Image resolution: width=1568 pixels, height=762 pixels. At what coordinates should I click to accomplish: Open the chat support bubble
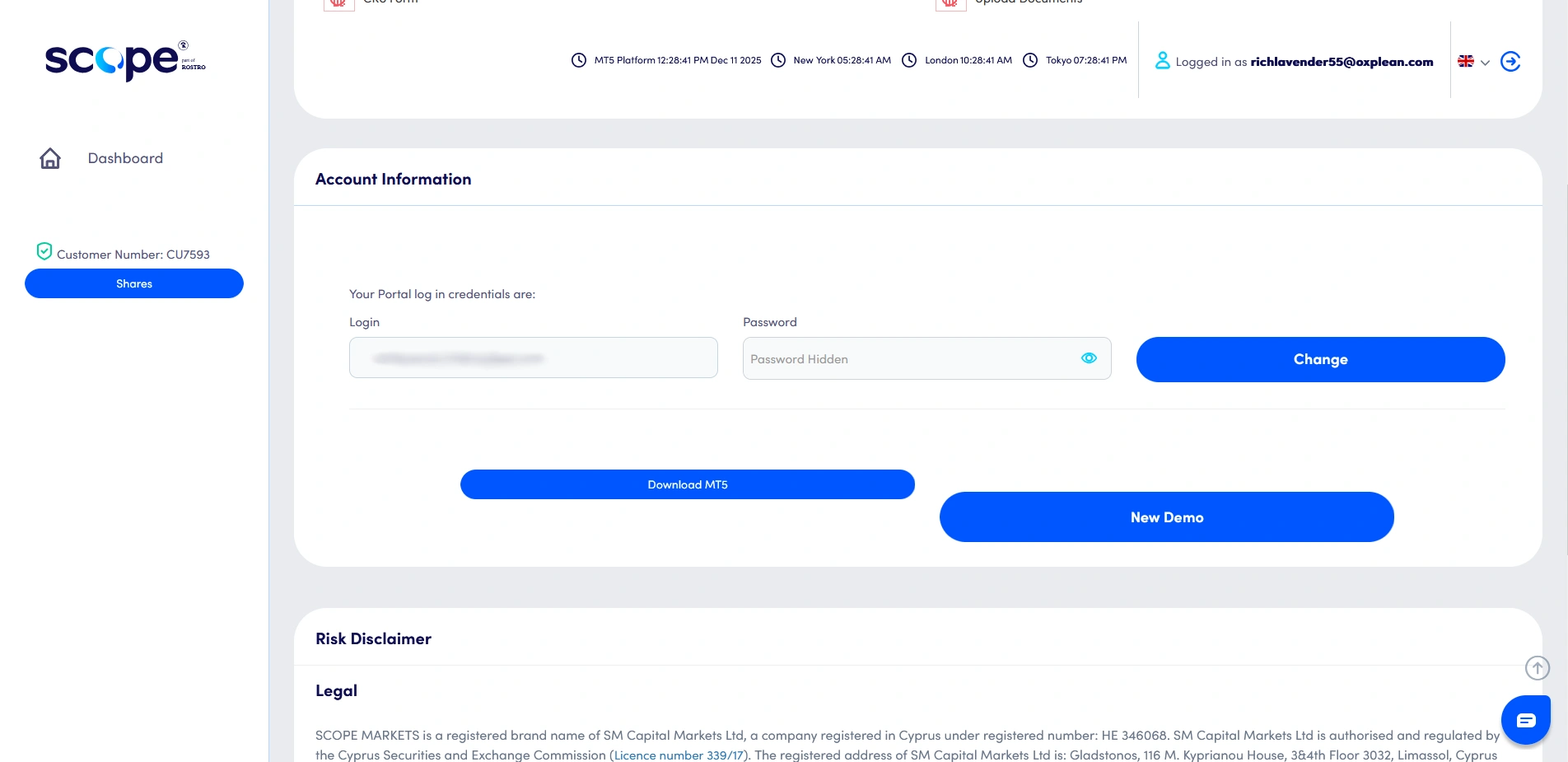pyautogui.click(x=1524, y=719)
